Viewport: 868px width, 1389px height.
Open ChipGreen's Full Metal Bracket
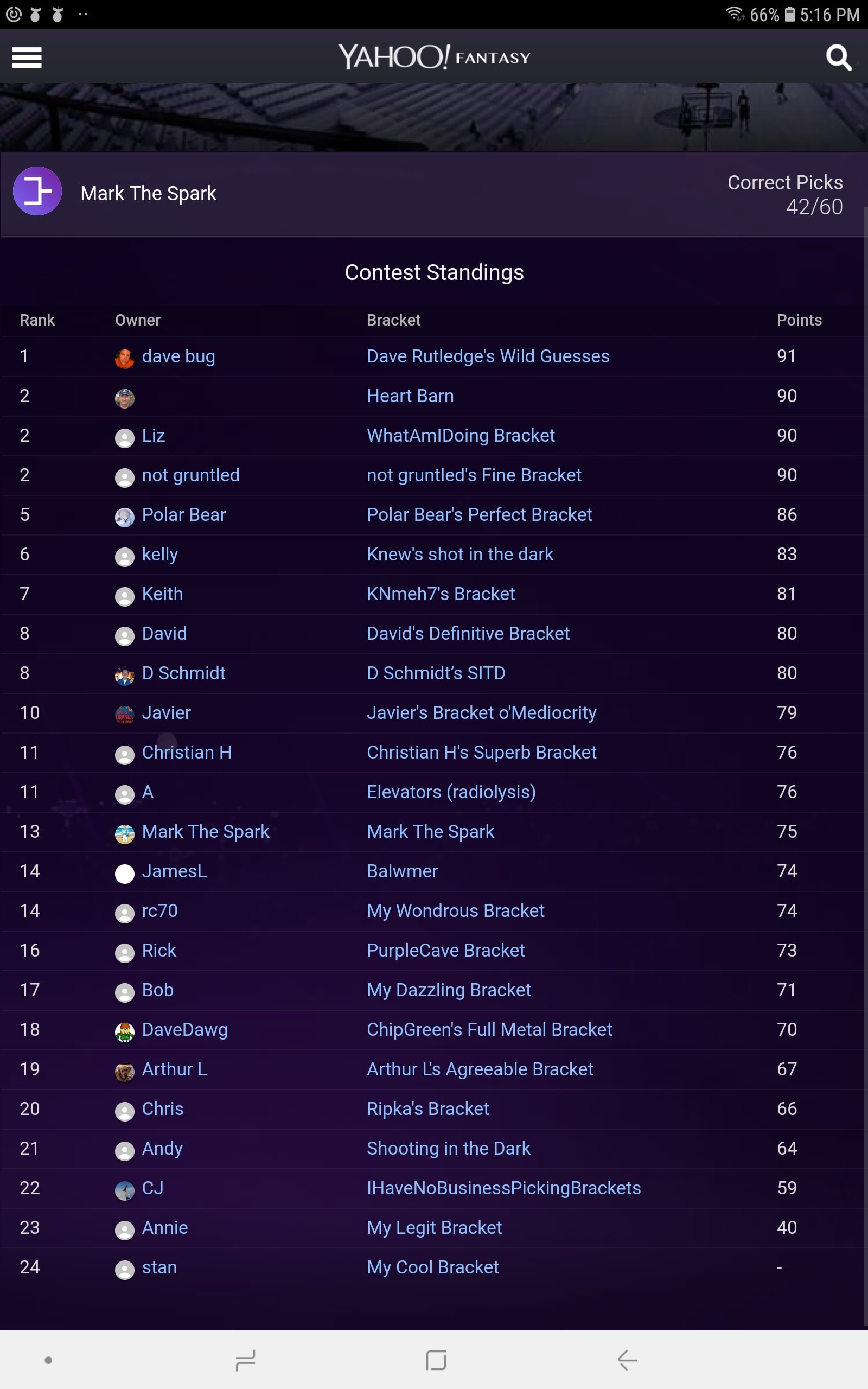click(489, 1030)
